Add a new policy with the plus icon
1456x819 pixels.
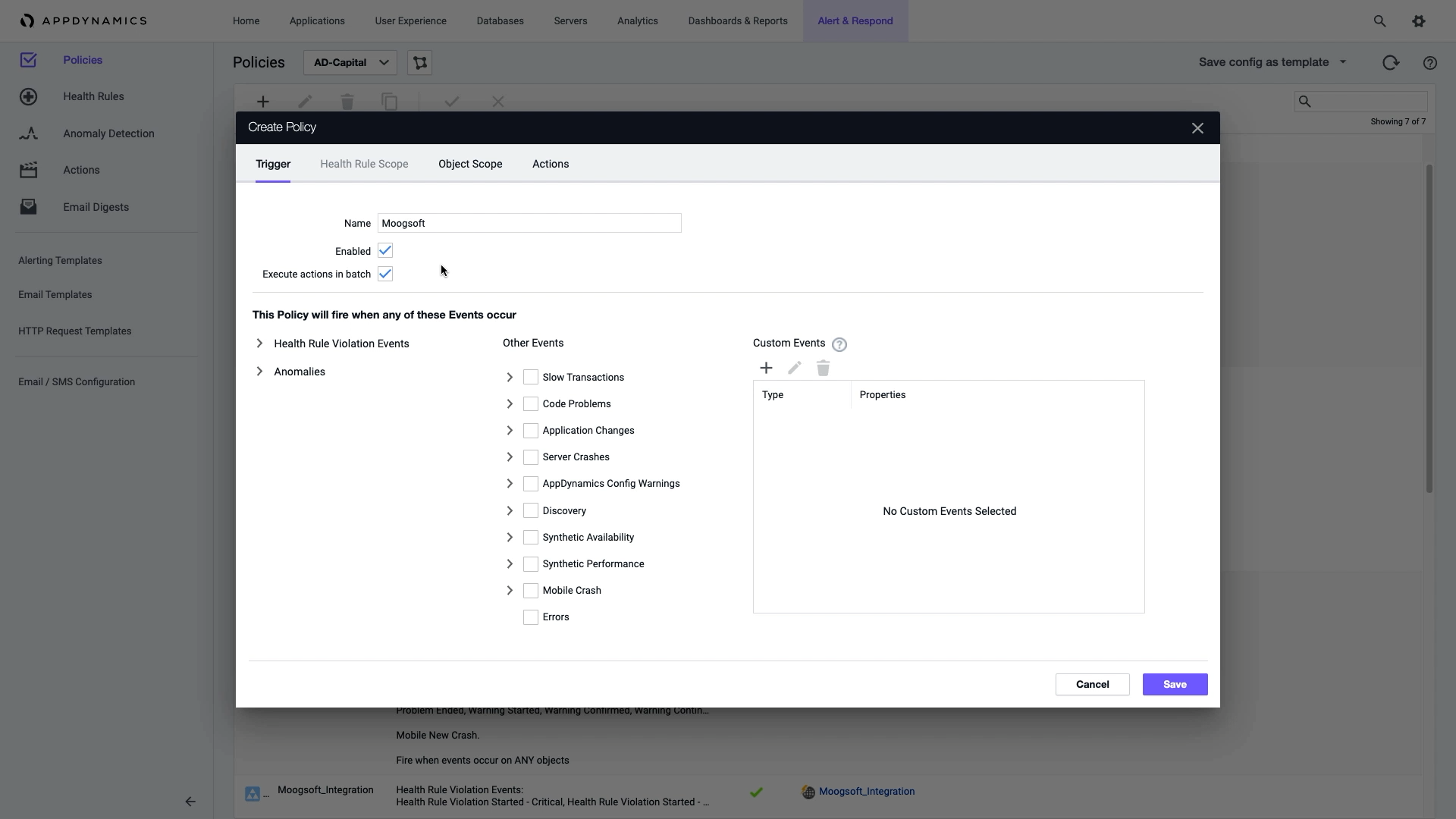coord(263,102)
